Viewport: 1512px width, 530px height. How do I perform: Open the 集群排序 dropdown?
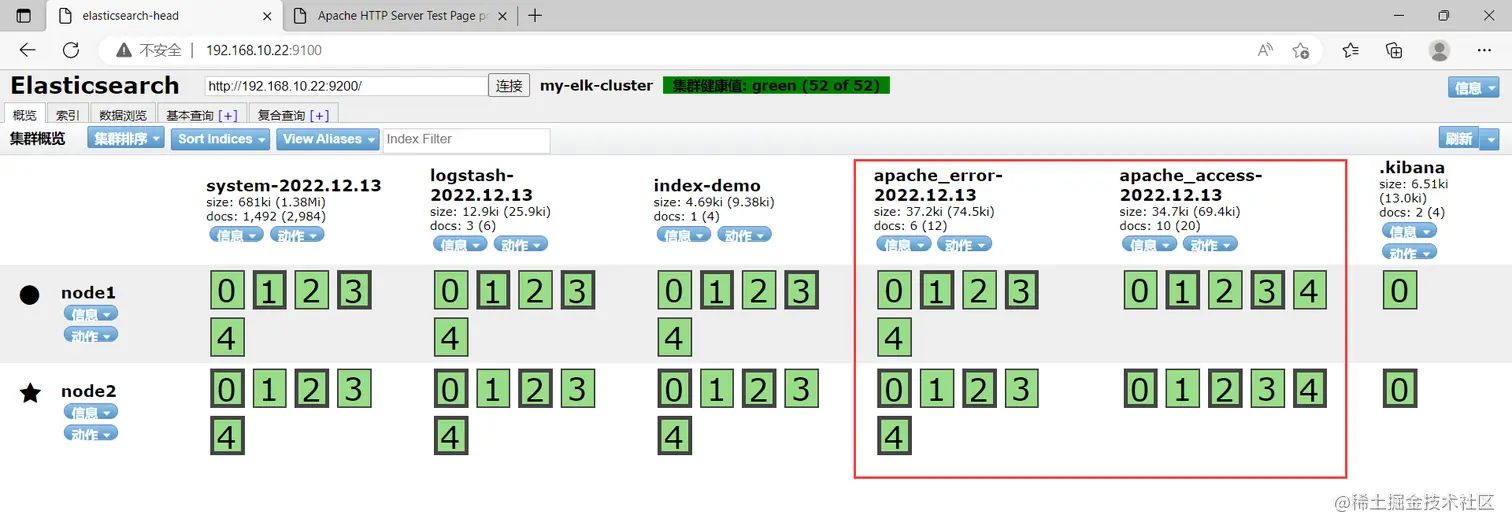pos(125,139)
